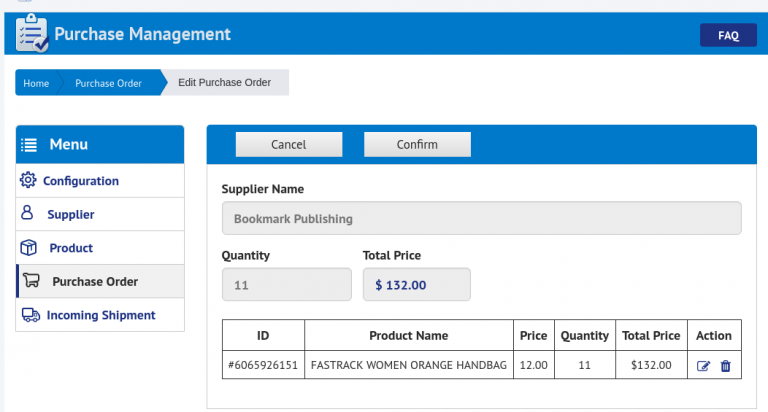The height and width of the screenshot is (412, 768).
Task: Edit the Fastrack handbag row with pencil icon
Action: coord(703,366)
